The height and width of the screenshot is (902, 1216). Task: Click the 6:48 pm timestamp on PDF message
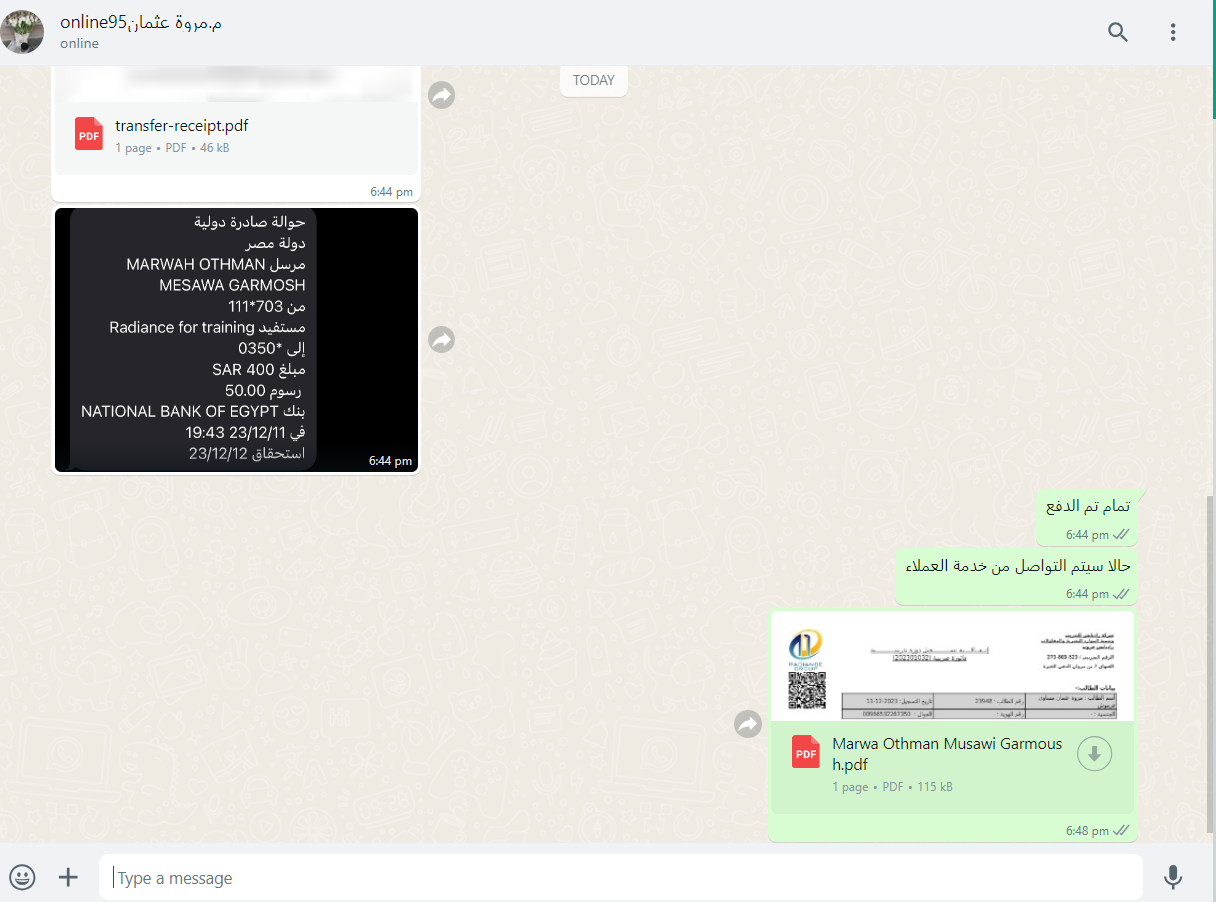pos(1087,831)
